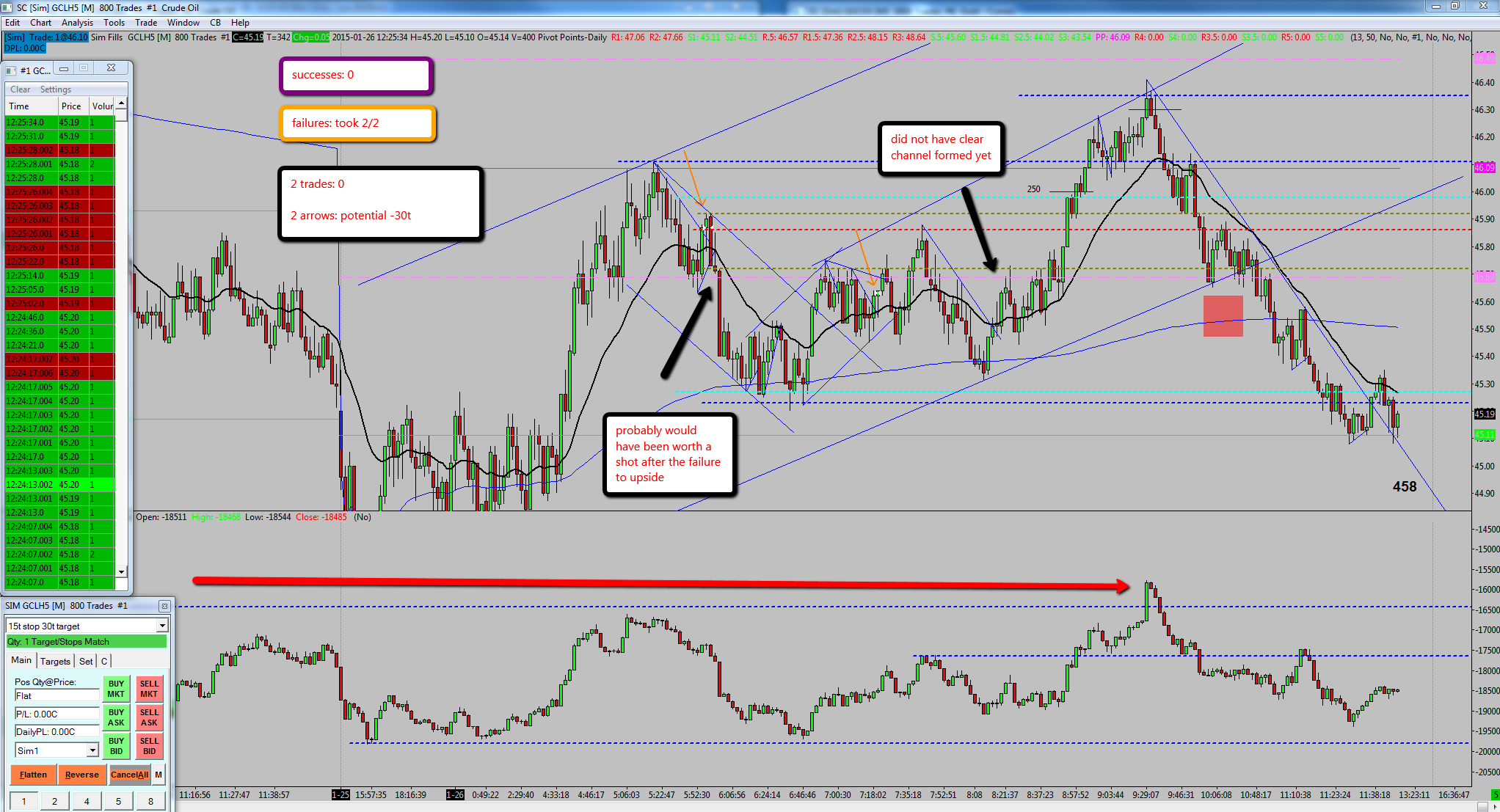Screen dimensions: 1500x812
Task: Open the Tools menu
Action: click(114, 23)
